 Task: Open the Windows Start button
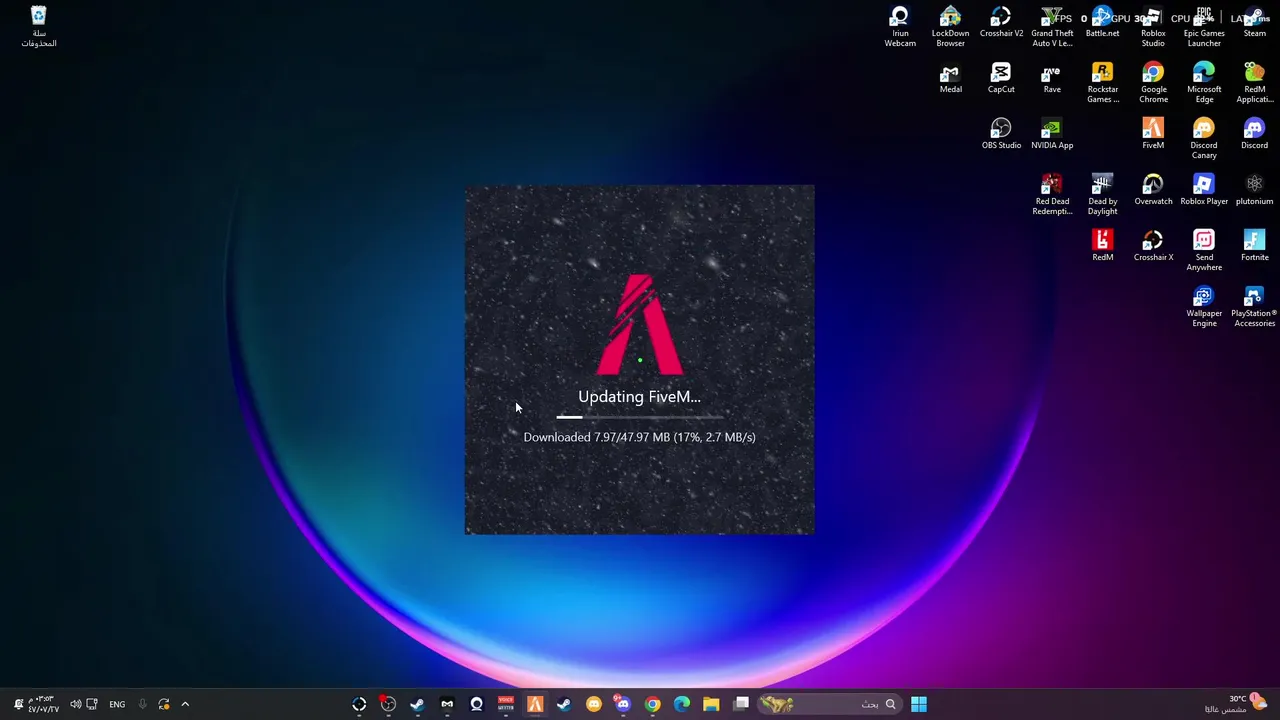(x=919, y=704)
